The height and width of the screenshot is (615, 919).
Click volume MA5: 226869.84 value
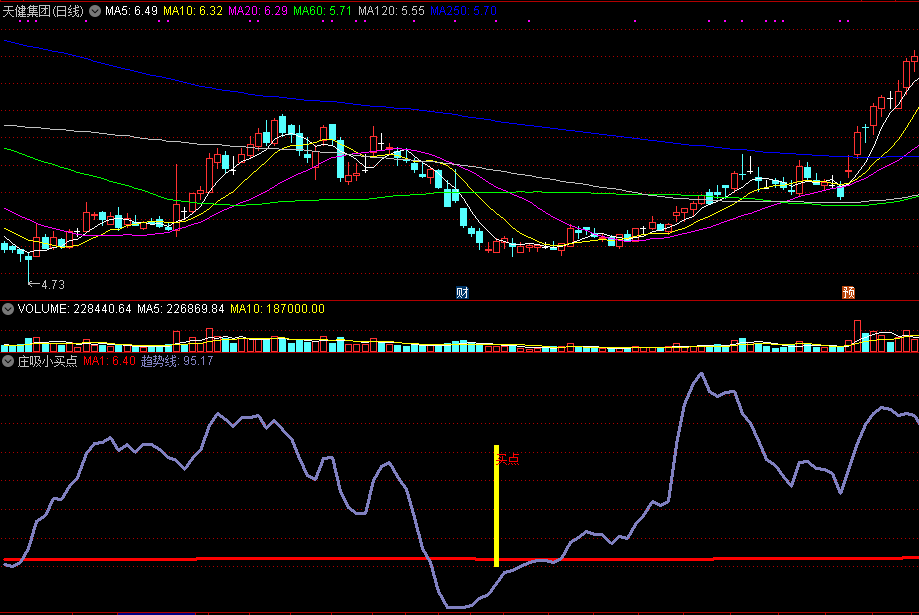(181, 309)
